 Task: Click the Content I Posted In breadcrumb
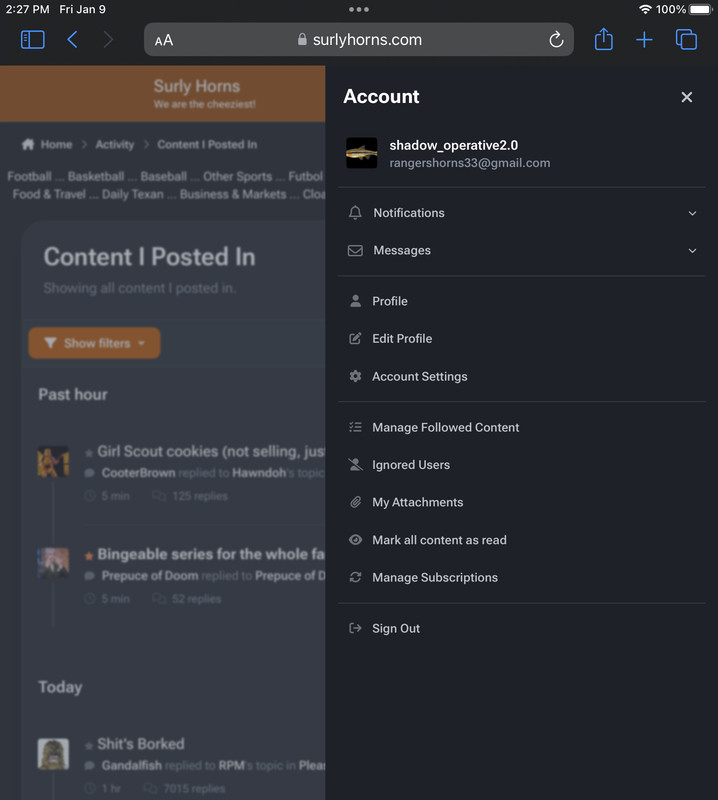[207, 144]
